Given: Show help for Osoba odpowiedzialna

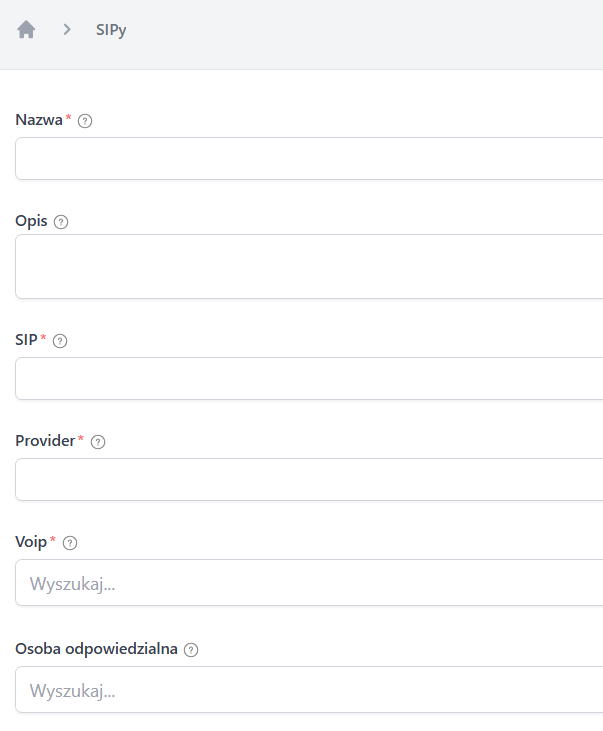Looking at the screenshot, I should point(191,649).
